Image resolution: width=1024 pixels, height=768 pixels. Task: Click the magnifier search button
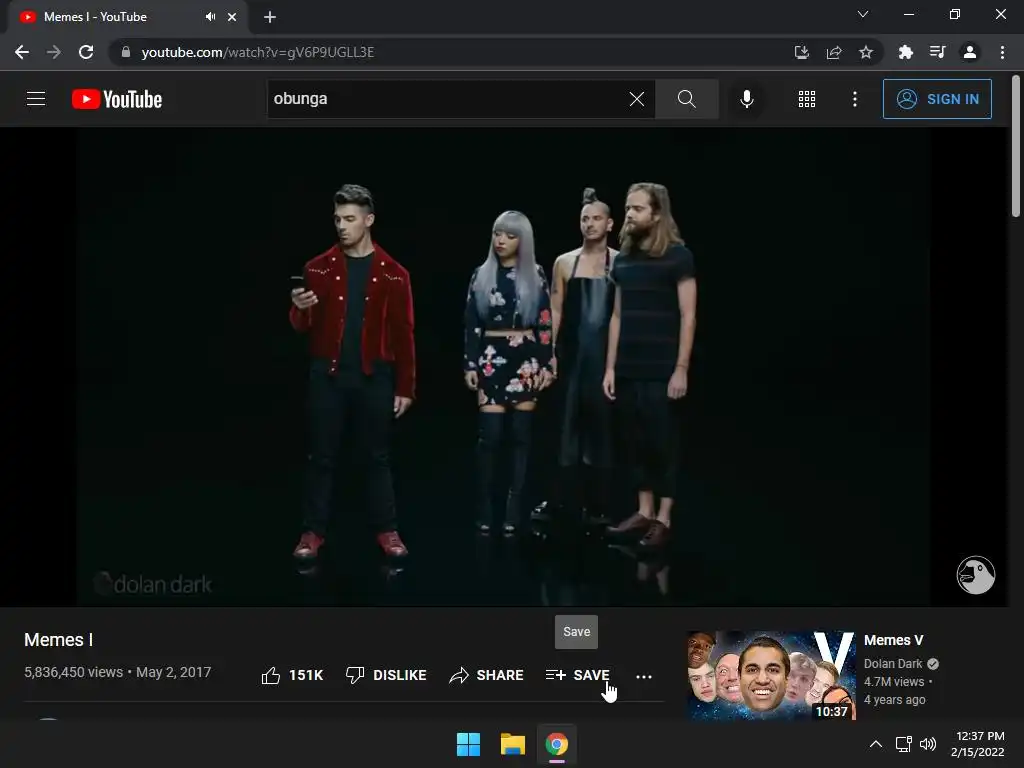pyautogui.click(x=686, y=99)
